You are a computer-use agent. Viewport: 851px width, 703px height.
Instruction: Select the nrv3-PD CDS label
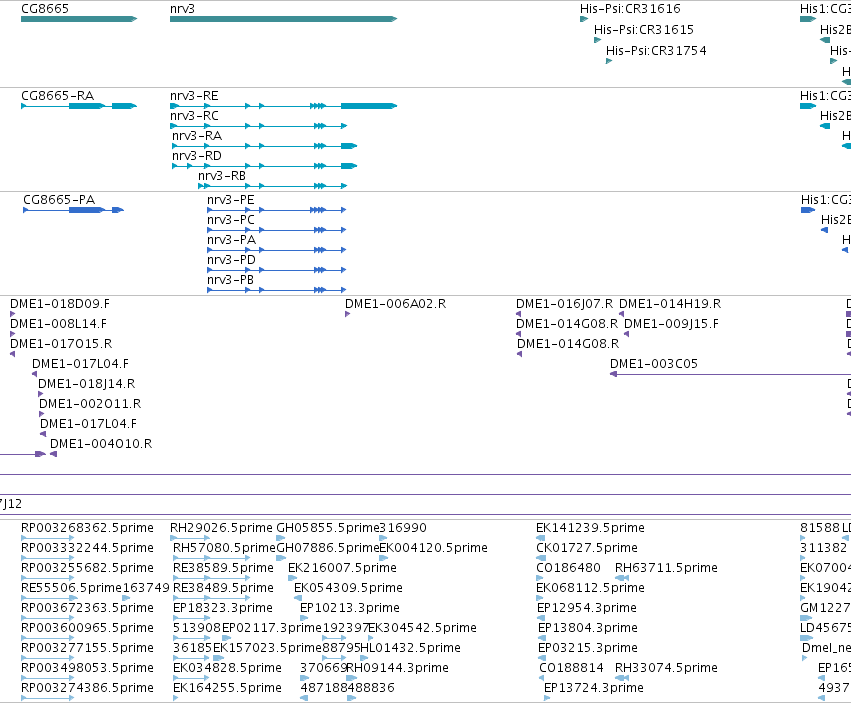[231, 260]
